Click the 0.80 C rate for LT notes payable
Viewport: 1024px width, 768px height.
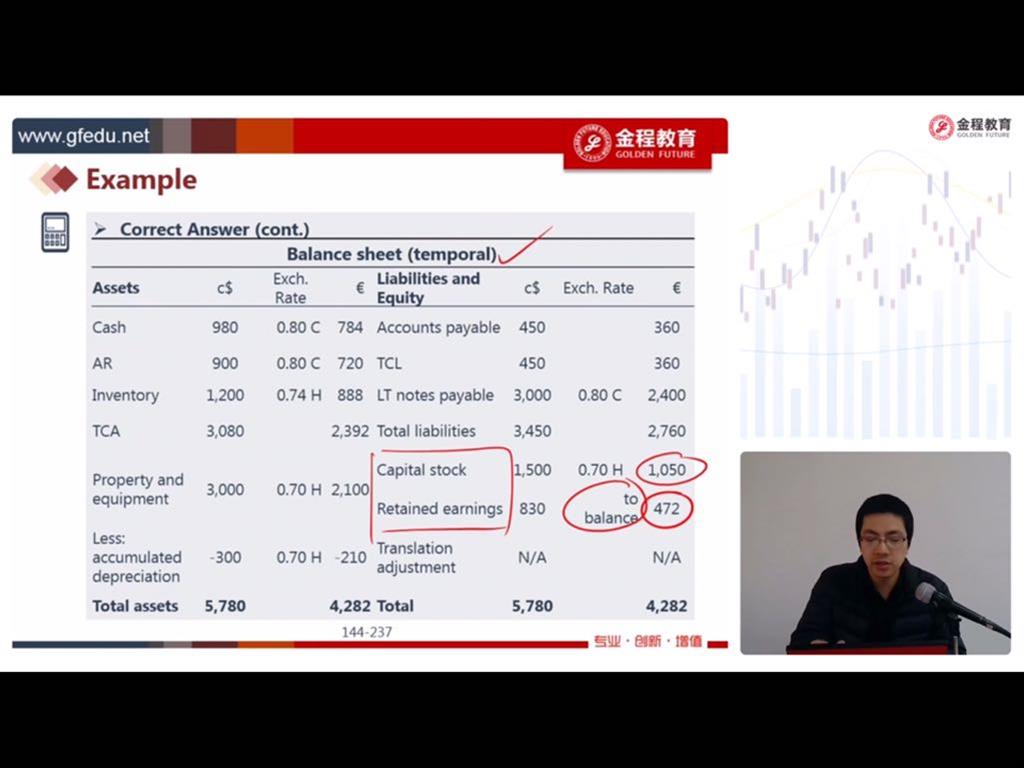[x=600, y=395]
